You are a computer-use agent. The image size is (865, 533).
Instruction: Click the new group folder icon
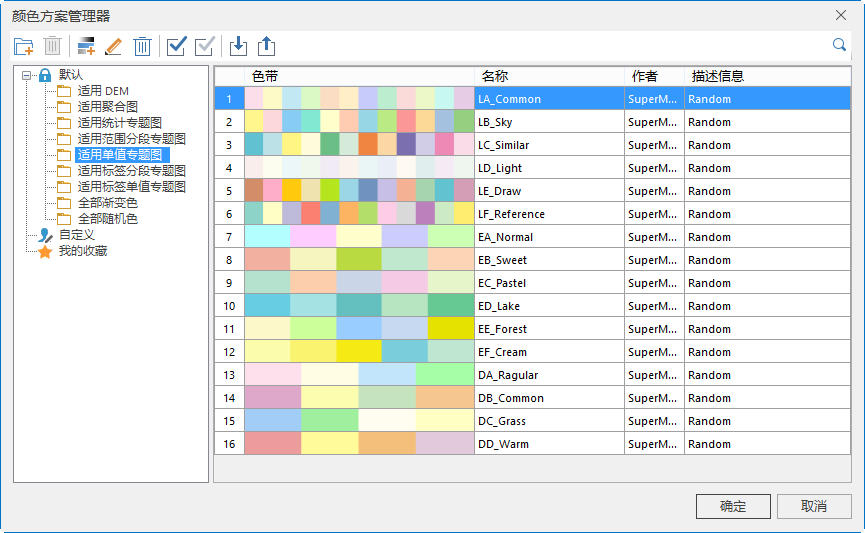coord(24,46)
